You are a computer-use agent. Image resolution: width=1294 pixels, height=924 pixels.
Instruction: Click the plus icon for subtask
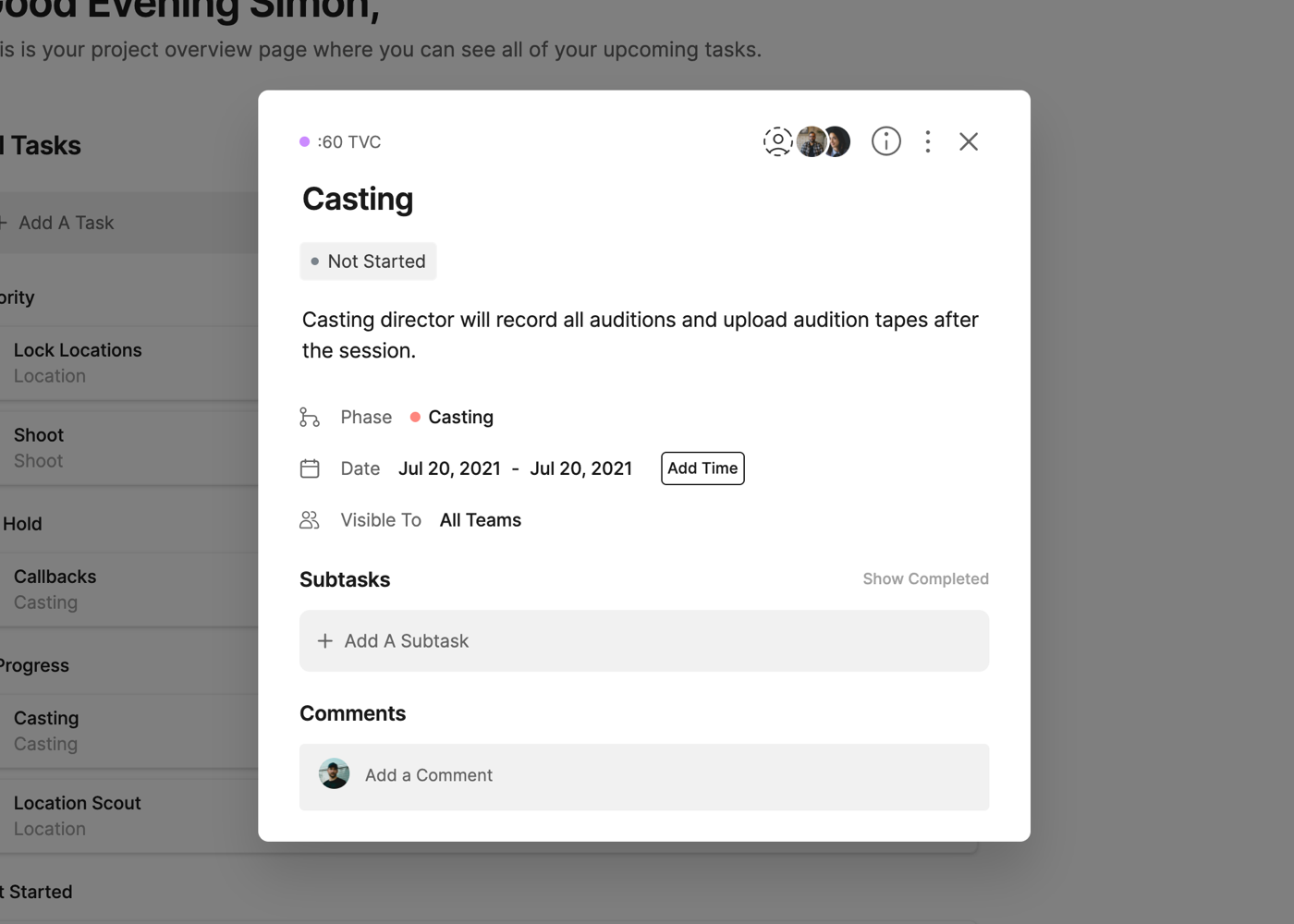point(325,641)
